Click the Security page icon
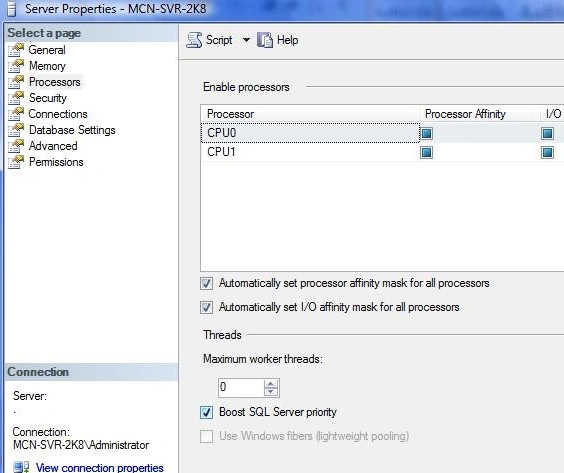564x473 pixels. pyautogui.click(x=16, y=98)
